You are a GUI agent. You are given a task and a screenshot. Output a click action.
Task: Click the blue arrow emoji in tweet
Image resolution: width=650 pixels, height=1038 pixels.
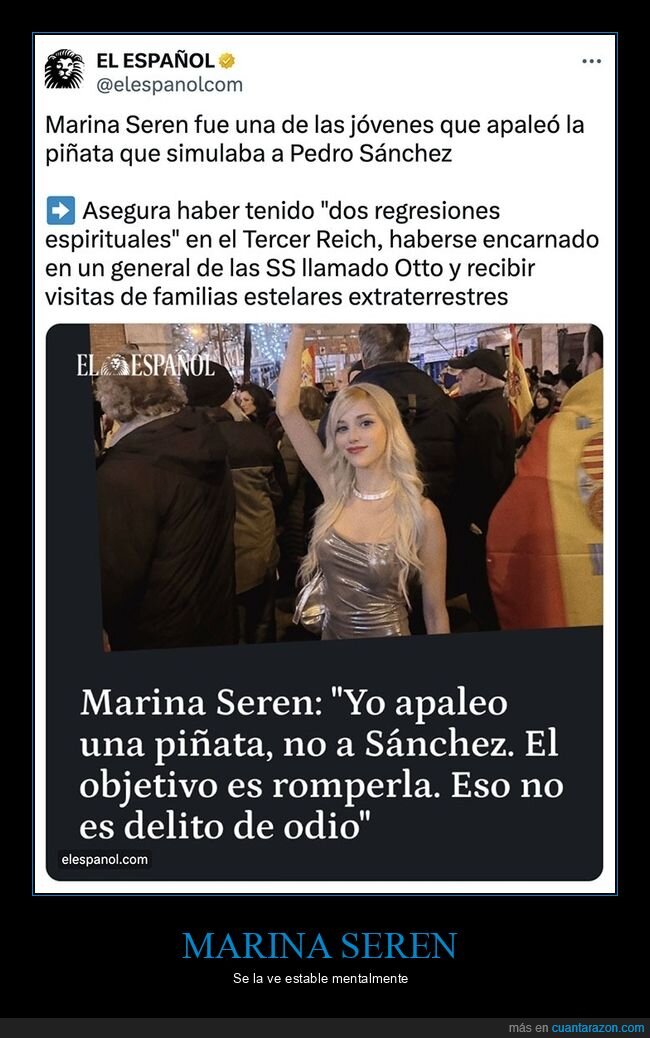[60, 211]
